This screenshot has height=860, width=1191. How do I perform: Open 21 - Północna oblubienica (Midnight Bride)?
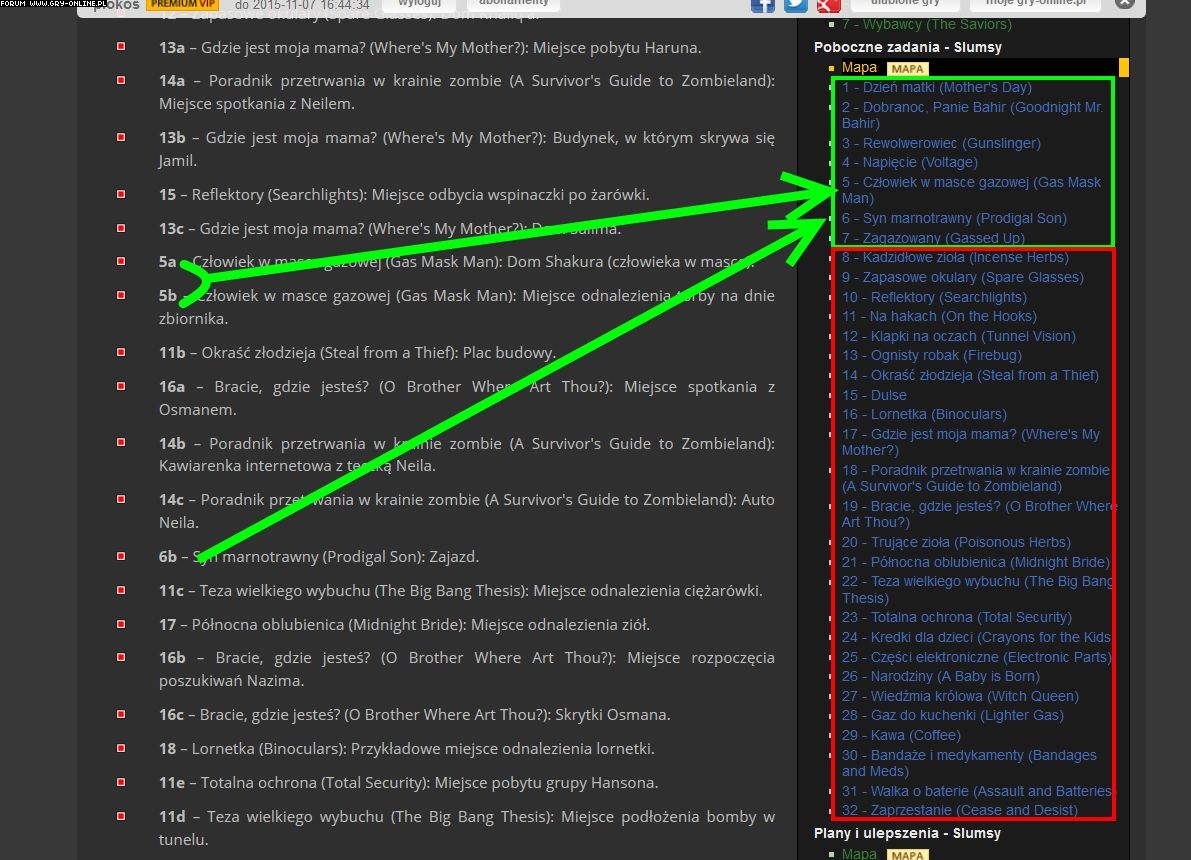click(x=975, y=562)
